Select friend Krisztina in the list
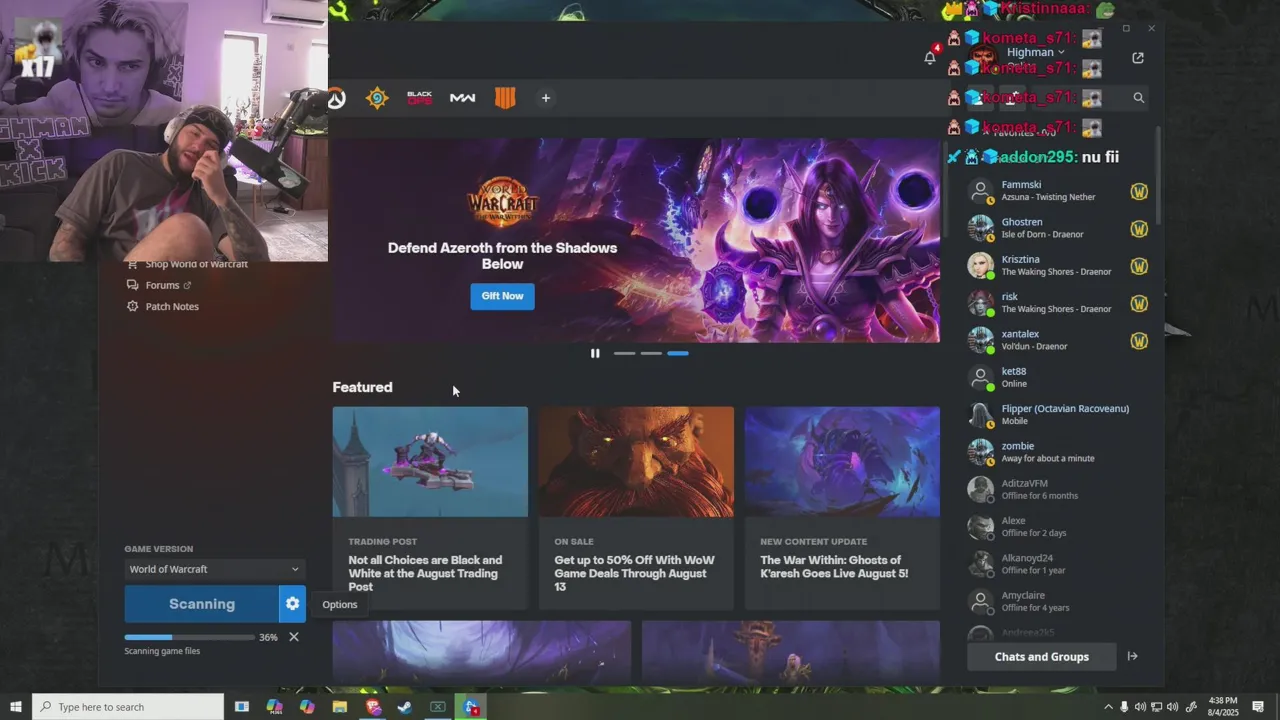Screen dimensions: 1280x720 coord(1057,266)
